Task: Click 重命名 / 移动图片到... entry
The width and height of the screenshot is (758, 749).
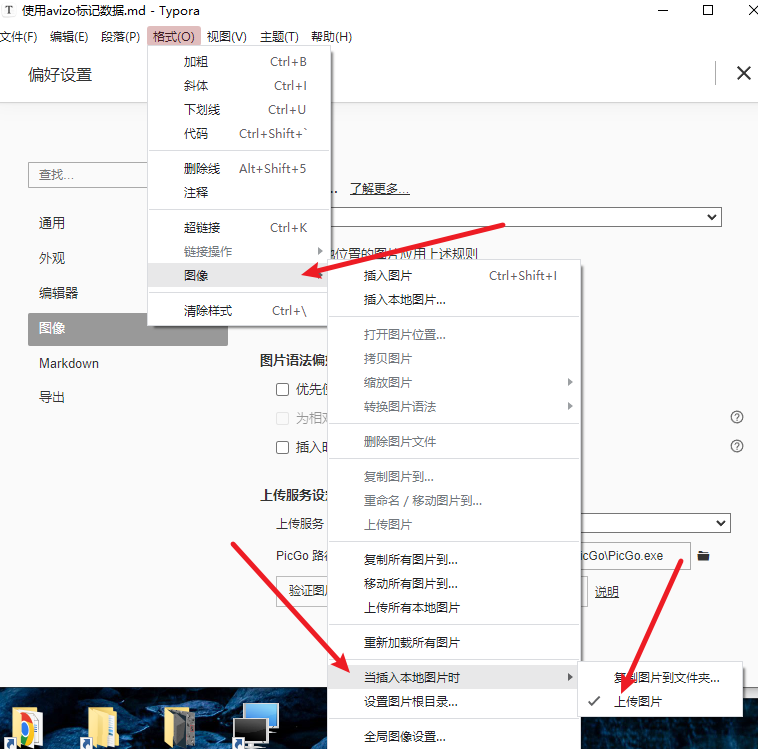Action: coord(454,500)
